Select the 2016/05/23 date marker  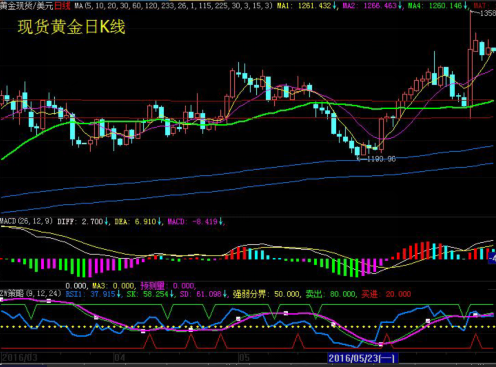(362, 358)
